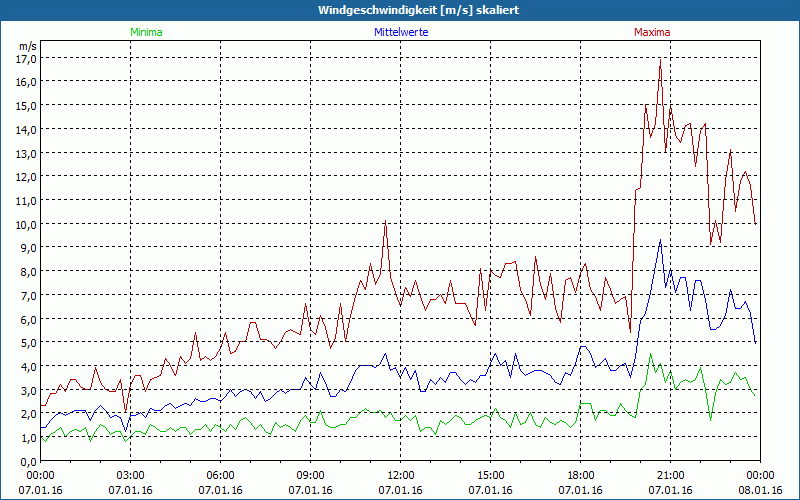Click the highest red Maxima peak at 17 m/s

point(660,60)
